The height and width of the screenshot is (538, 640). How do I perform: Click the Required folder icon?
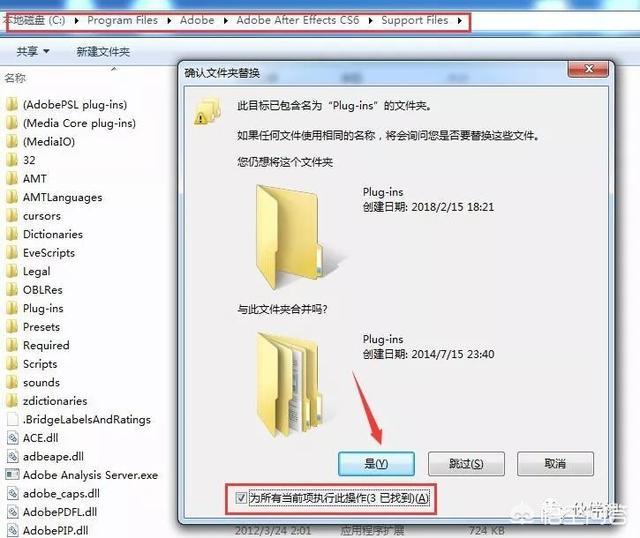[12, 345]
